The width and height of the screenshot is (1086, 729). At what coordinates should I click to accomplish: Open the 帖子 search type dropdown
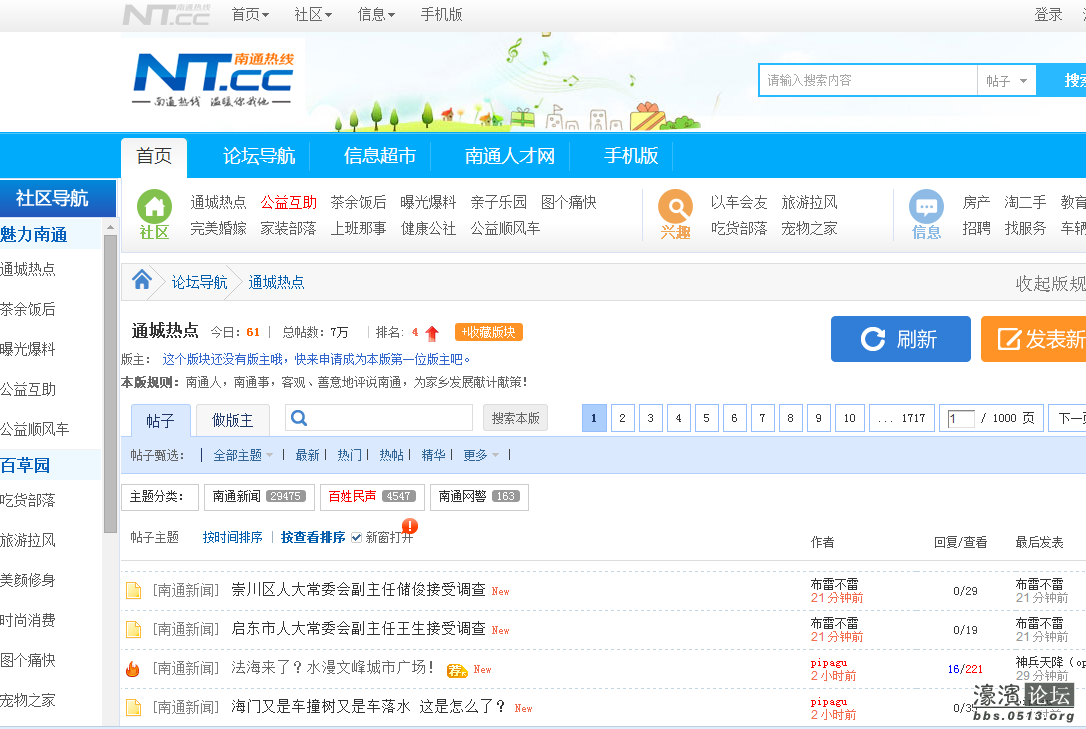point(1006,81)
